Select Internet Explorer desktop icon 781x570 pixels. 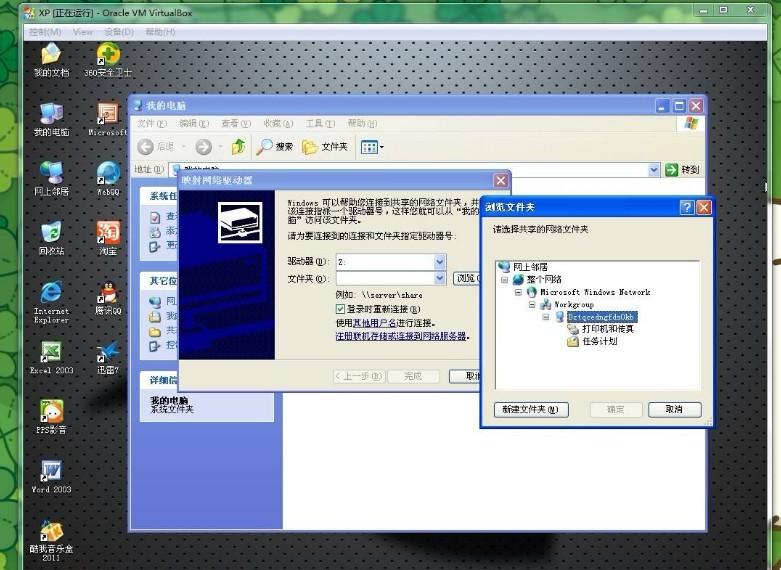click(x=51, y=301)
